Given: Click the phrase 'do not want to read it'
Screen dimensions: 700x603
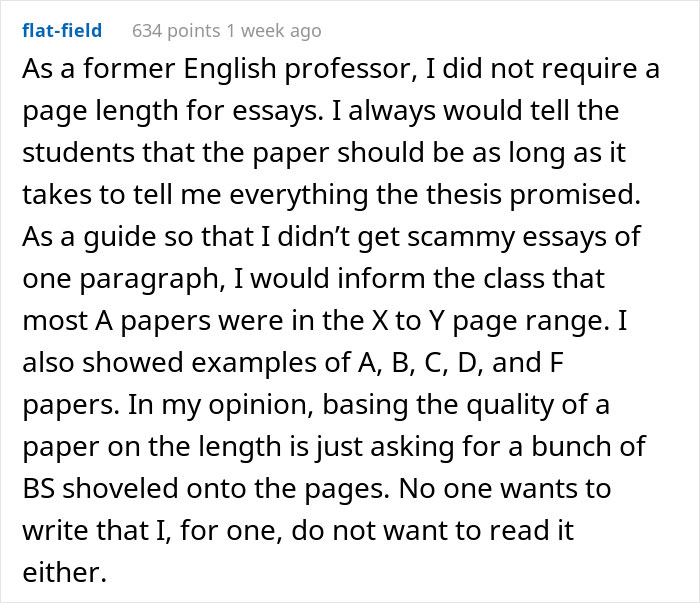Looking at the screenshot, I should tap(433, 530).
